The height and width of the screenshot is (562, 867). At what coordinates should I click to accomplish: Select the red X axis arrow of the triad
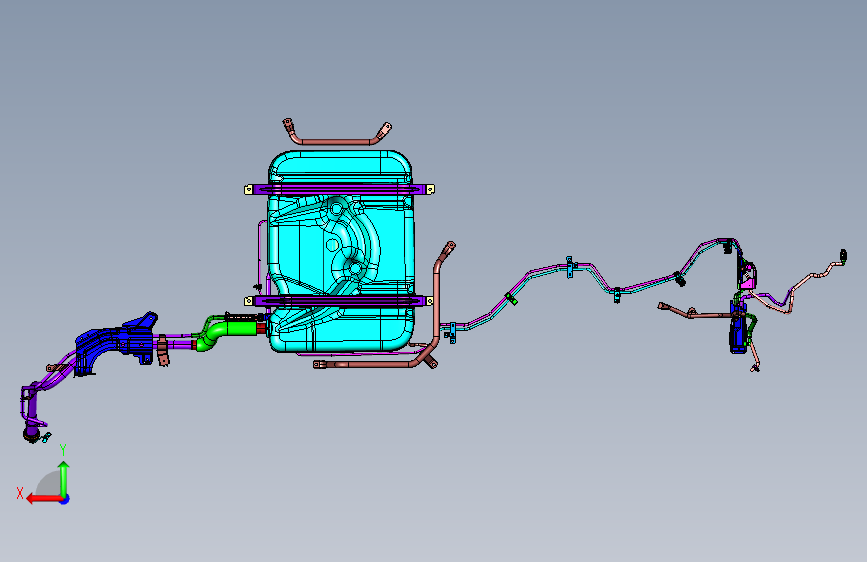click(x=43, y=499)
